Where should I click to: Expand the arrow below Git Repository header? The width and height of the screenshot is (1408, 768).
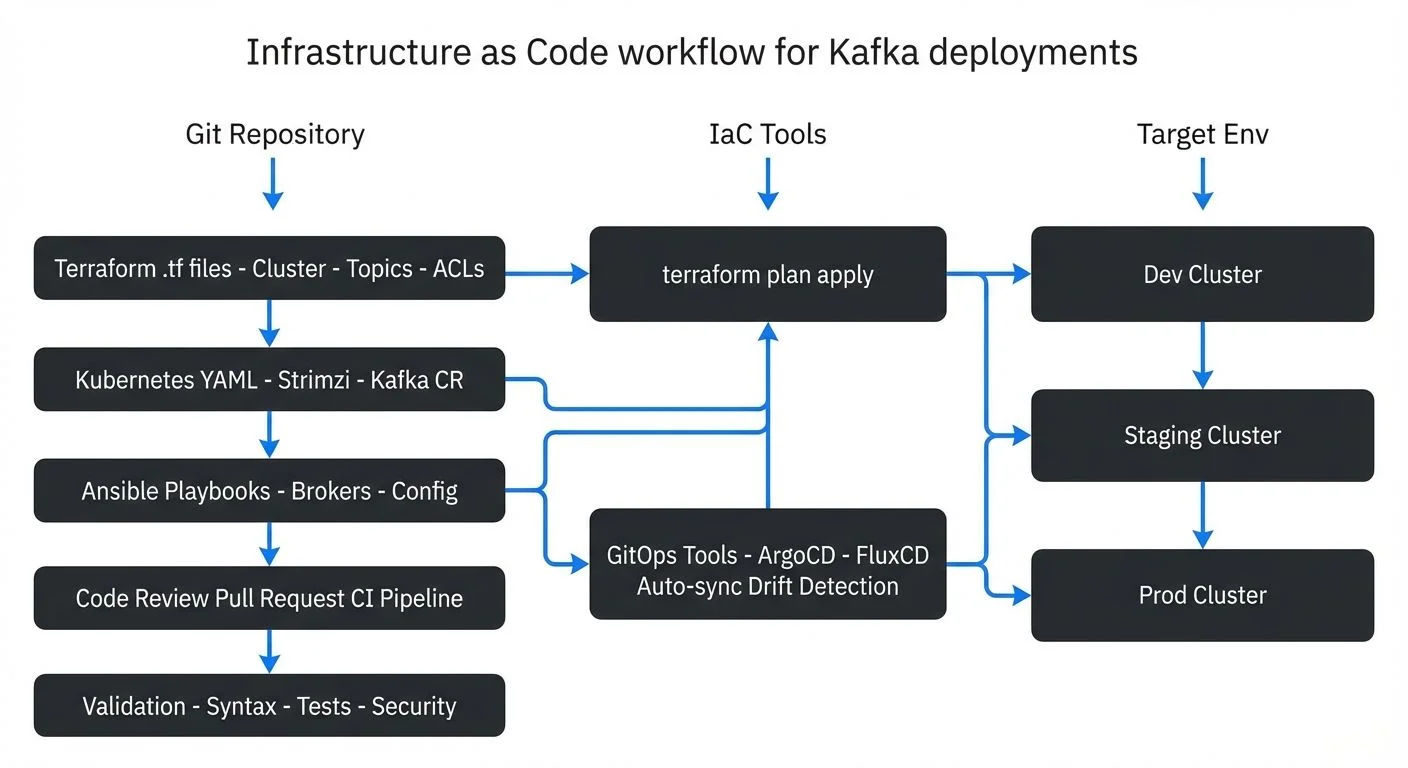[271, 185]
